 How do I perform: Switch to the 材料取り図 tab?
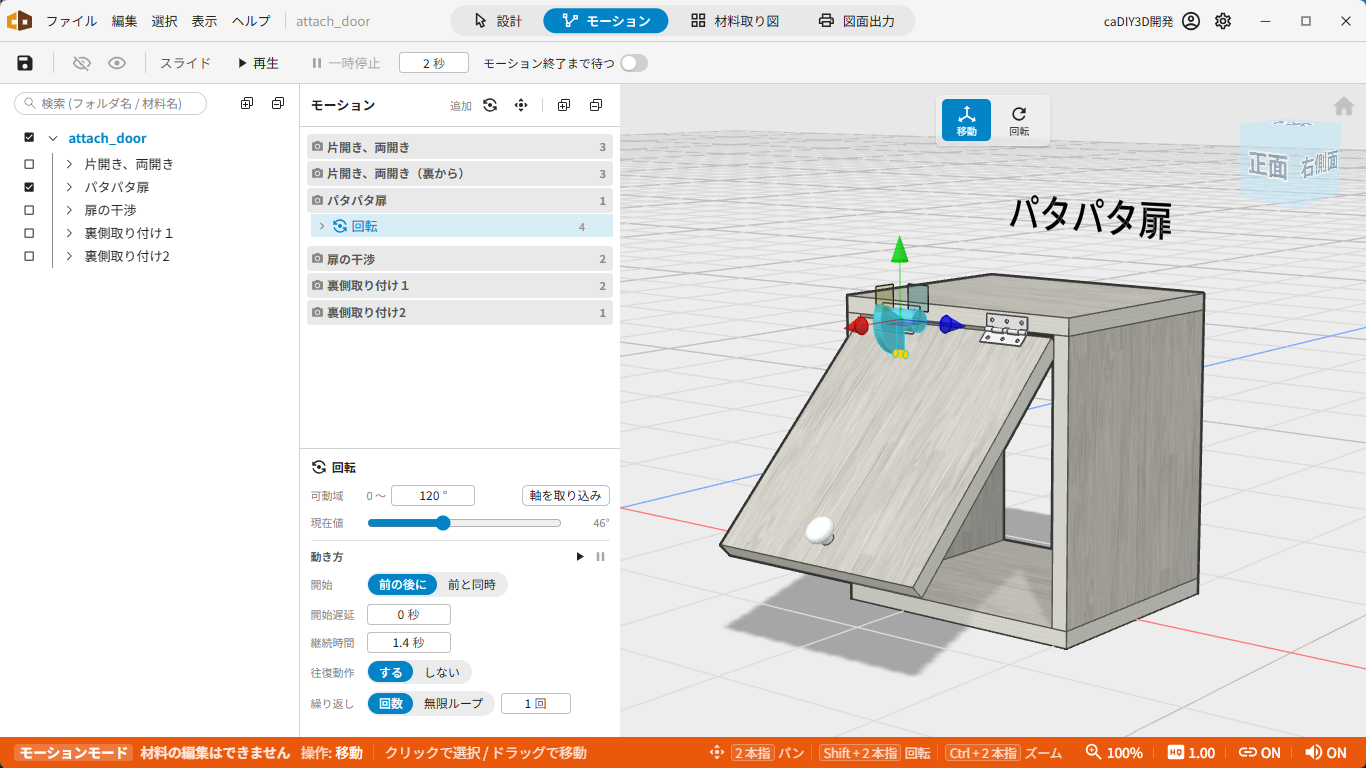(x=735, y=21)
